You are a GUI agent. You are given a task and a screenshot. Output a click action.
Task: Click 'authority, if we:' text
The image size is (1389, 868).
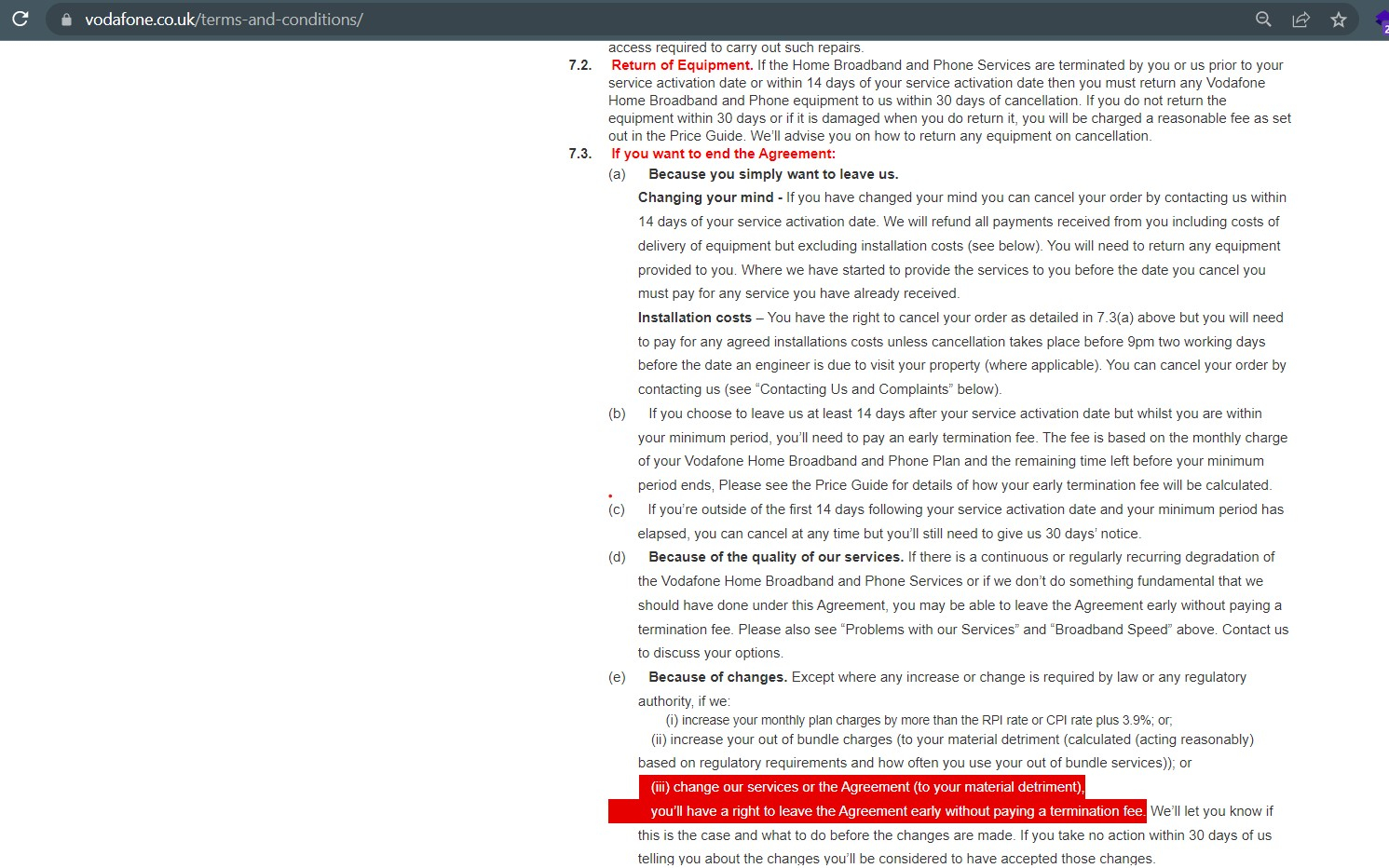pos(685,701)
